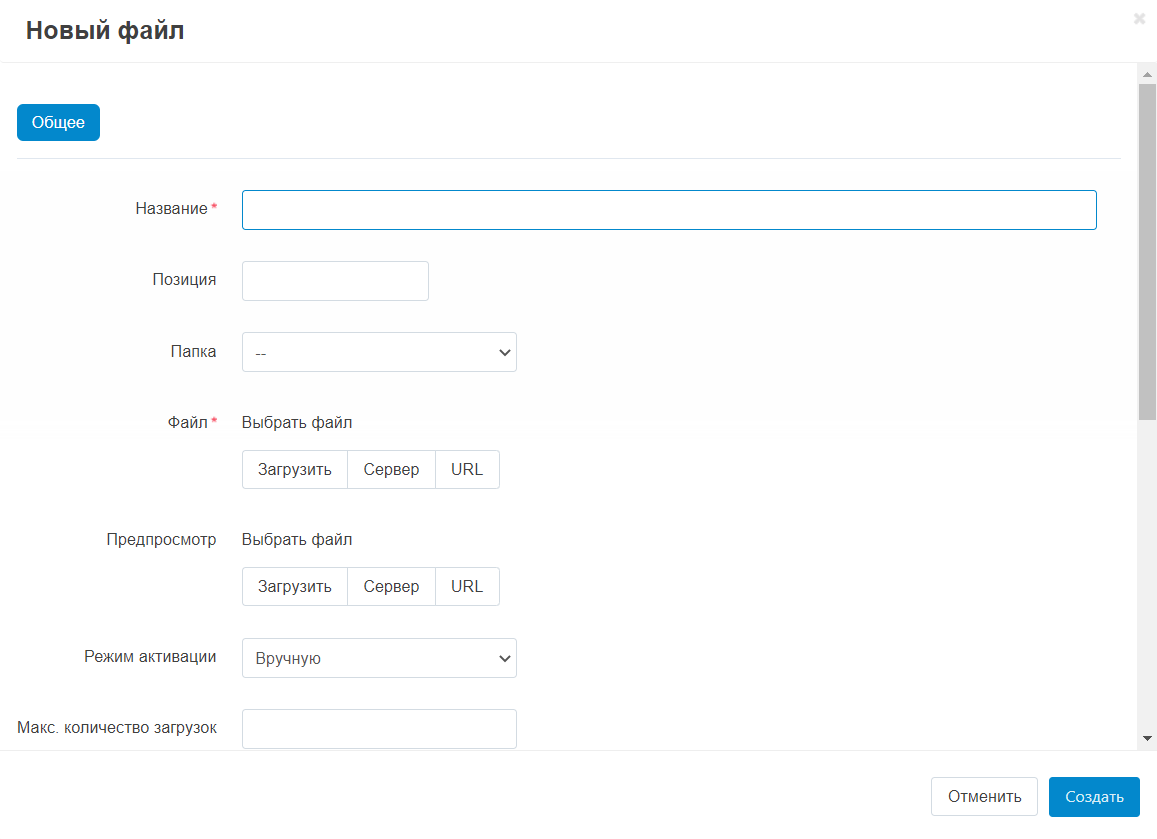Viewport: 1157px width, 839px height.
Task: Select Сервер option under Предпросмотр
Action: [x=391, y=587]
